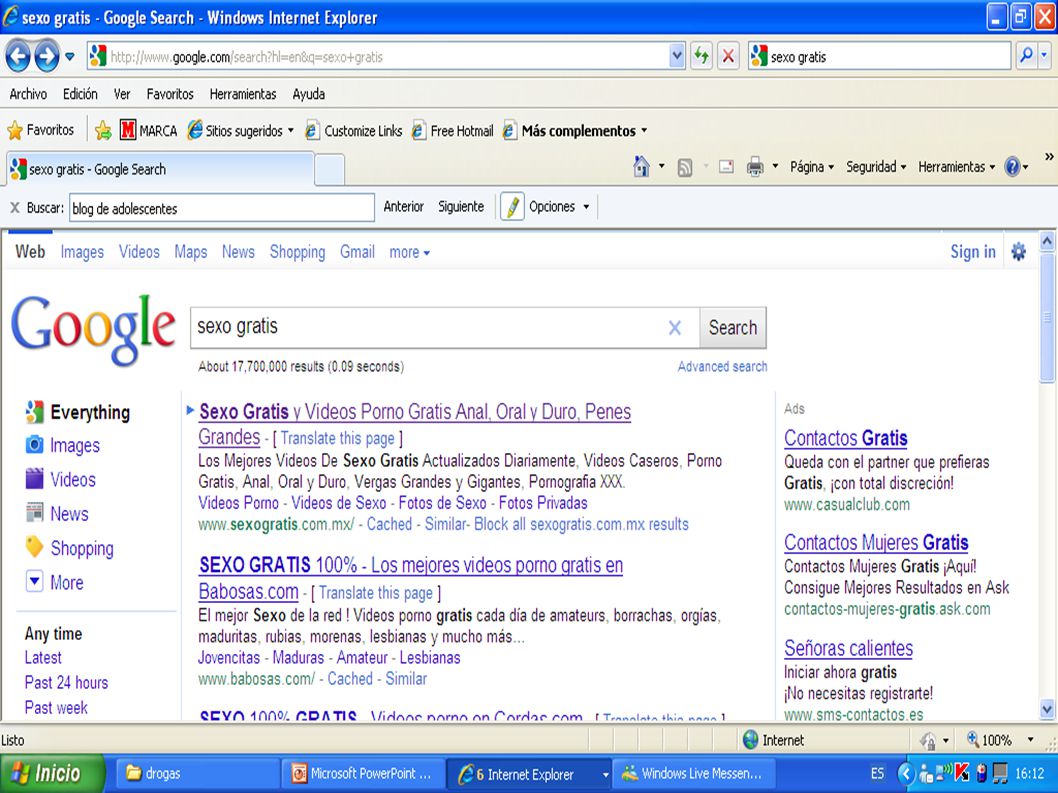Click the IE toolbar search box
The height and width of the screenshot is (793, 1058).
[x=879, y=57]
